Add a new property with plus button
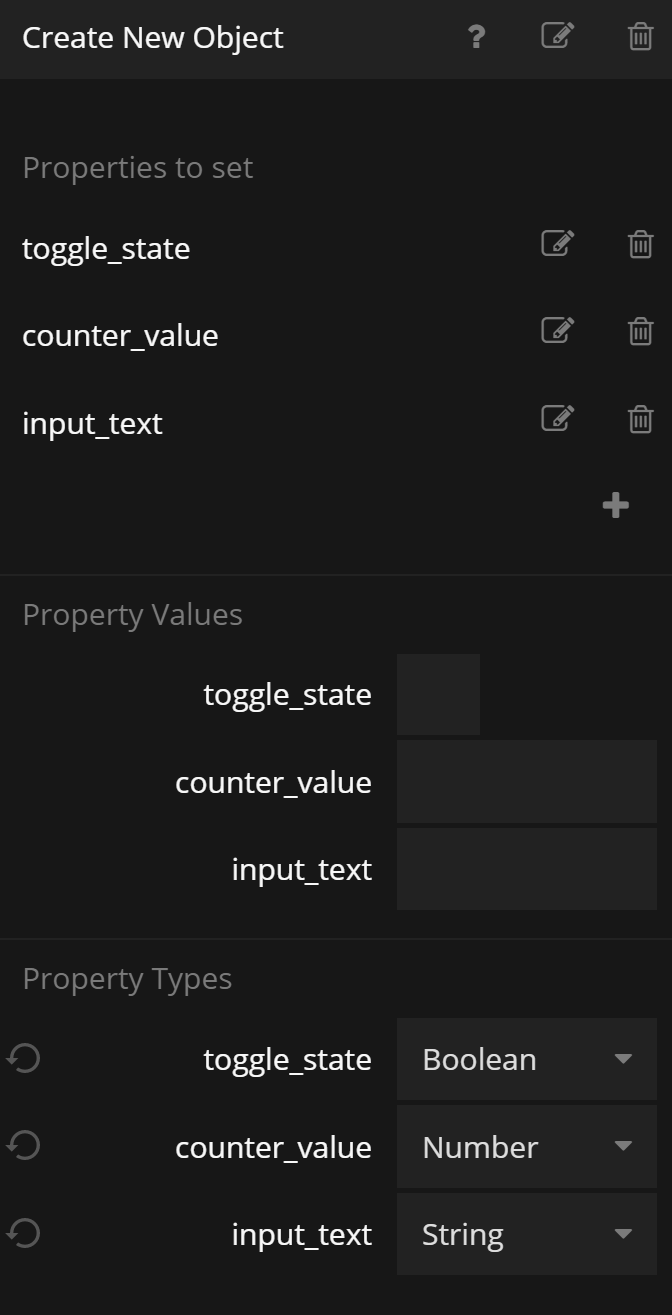Viewport: 672px width, 1315px height. coord(616,506)
